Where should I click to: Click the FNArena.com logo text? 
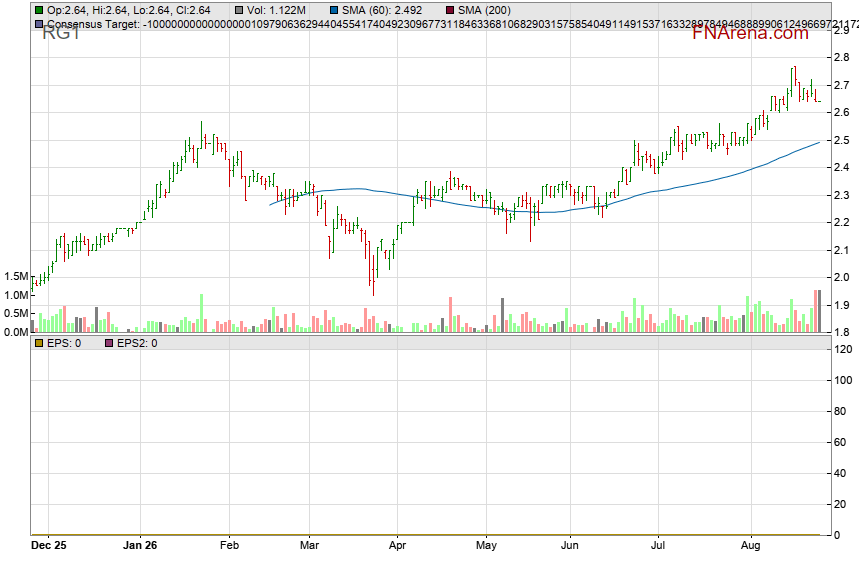tap(750, 33)
